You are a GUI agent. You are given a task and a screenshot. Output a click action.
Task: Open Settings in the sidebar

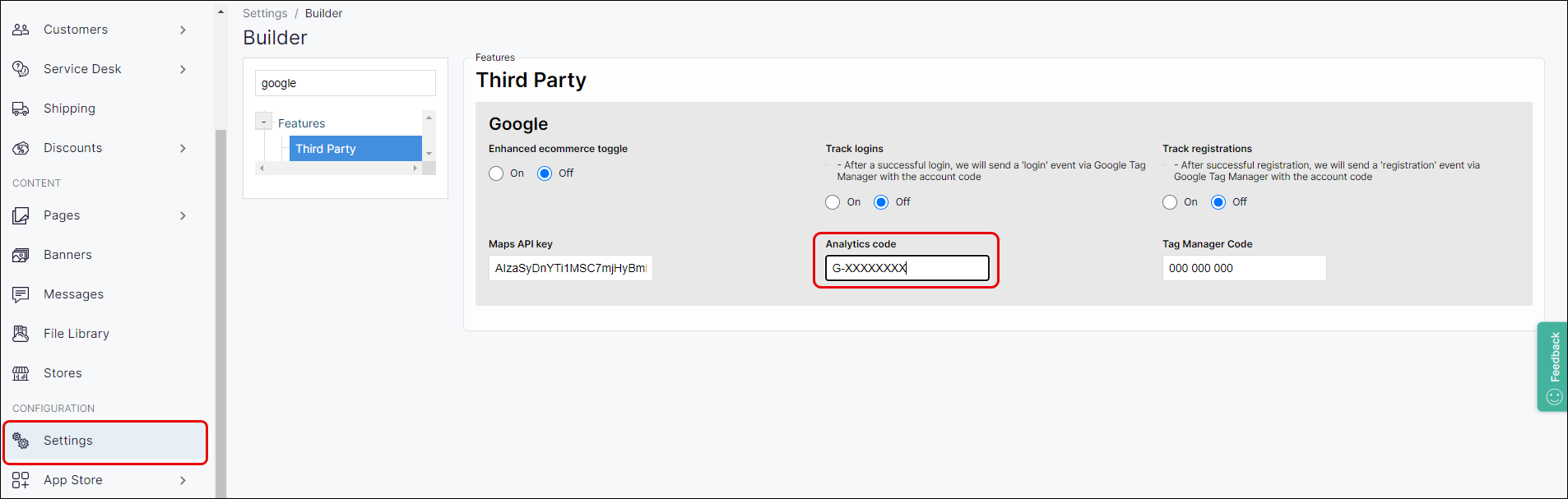[x=68, y=441]
